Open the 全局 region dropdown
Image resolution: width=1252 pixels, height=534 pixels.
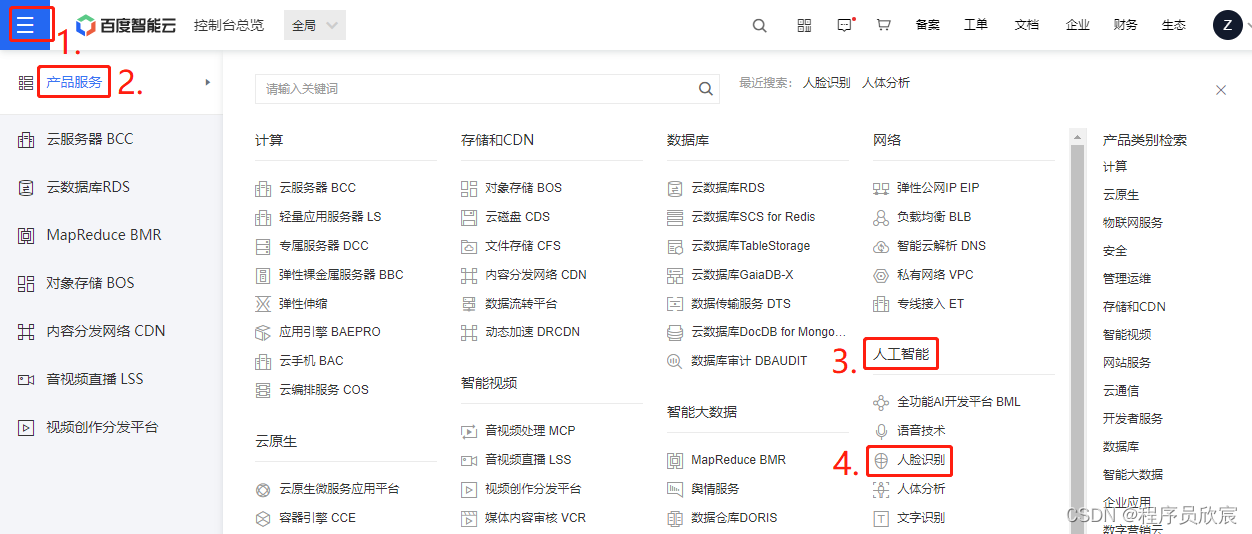coord(315,25)
